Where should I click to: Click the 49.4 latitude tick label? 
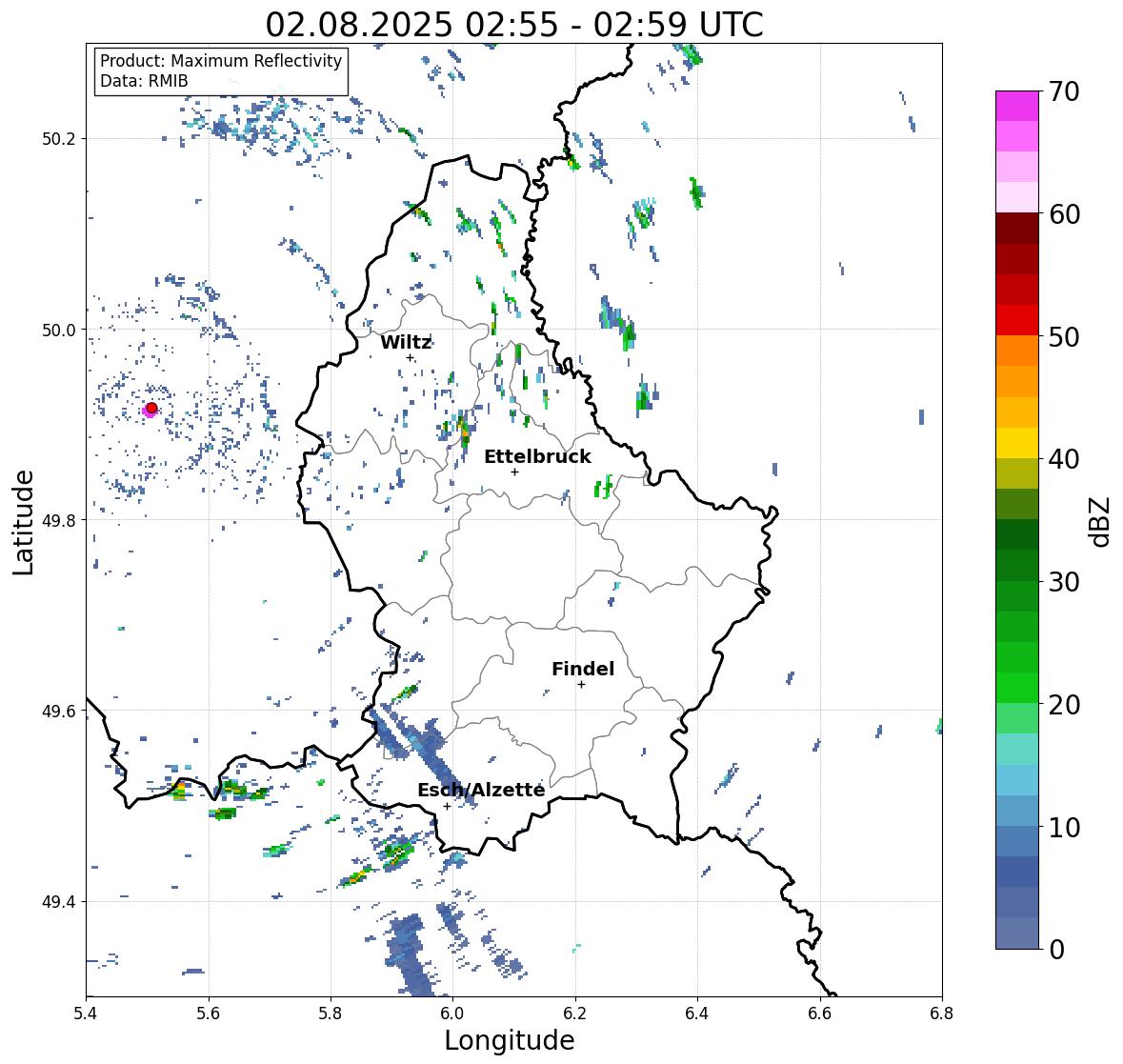coord(59,902)
